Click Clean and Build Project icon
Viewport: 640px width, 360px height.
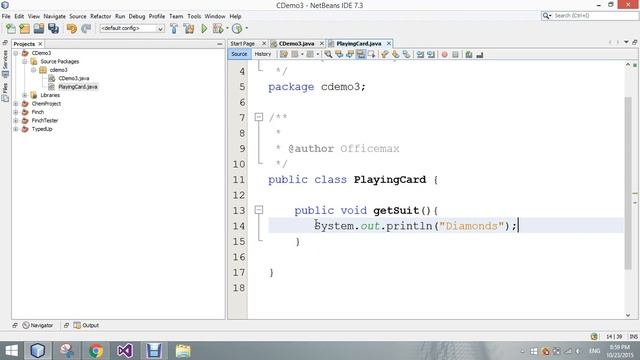pos(189,29)
